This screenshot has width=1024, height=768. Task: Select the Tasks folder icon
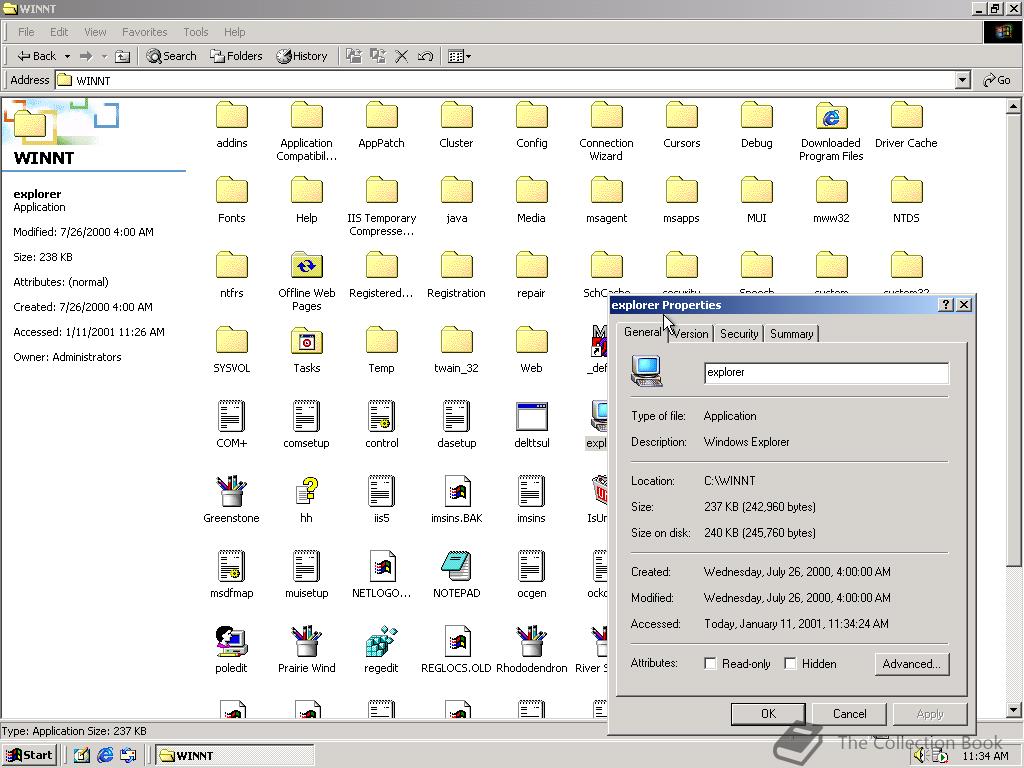(x=306, y=342)
